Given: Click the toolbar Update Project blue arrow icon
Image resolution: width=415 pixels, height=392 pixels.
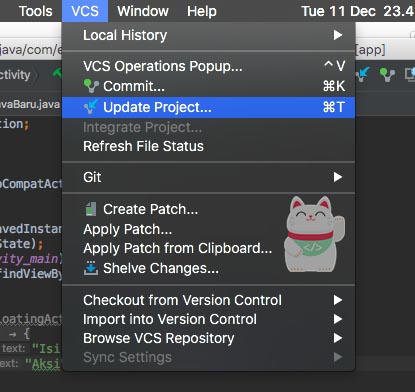Looking at the screenshot, I should 363,74.
